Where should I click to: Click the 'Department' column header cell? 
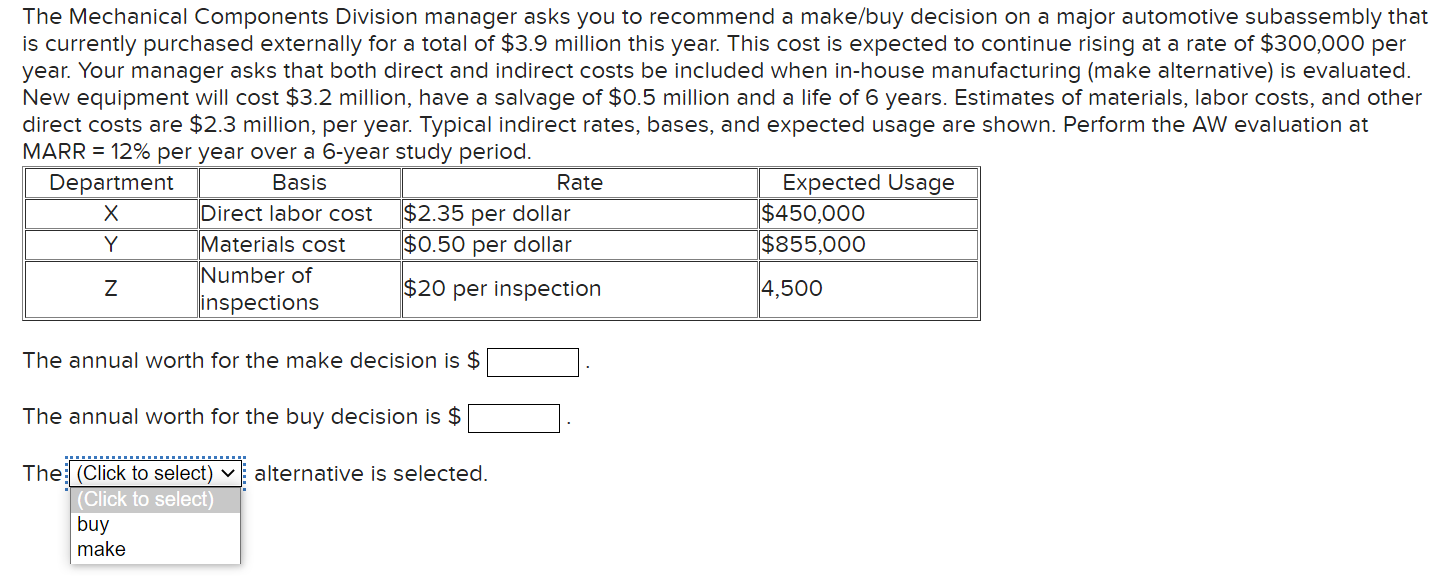tap(110, 182)
